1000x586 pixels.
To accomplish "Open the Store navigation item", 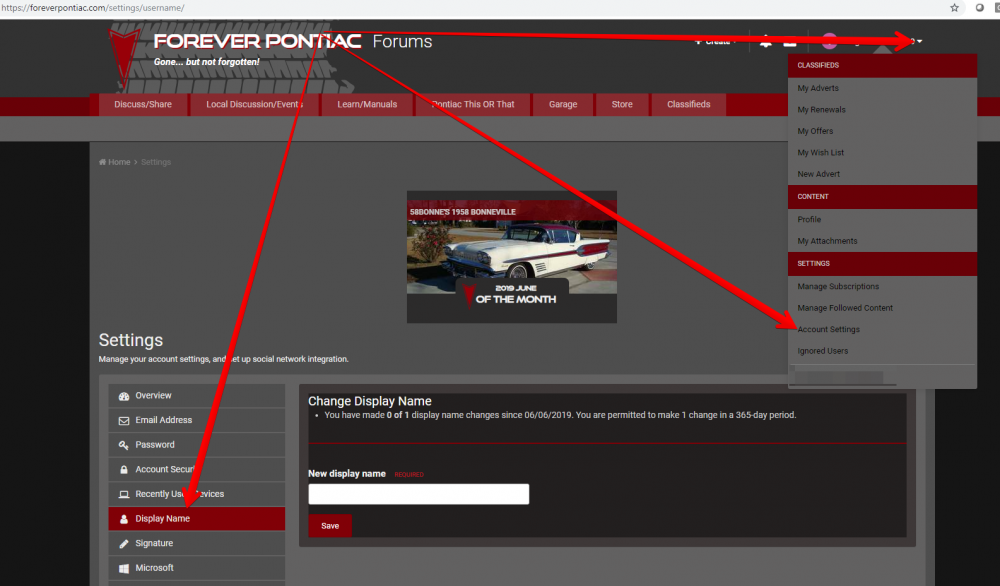I will point(622,105).
